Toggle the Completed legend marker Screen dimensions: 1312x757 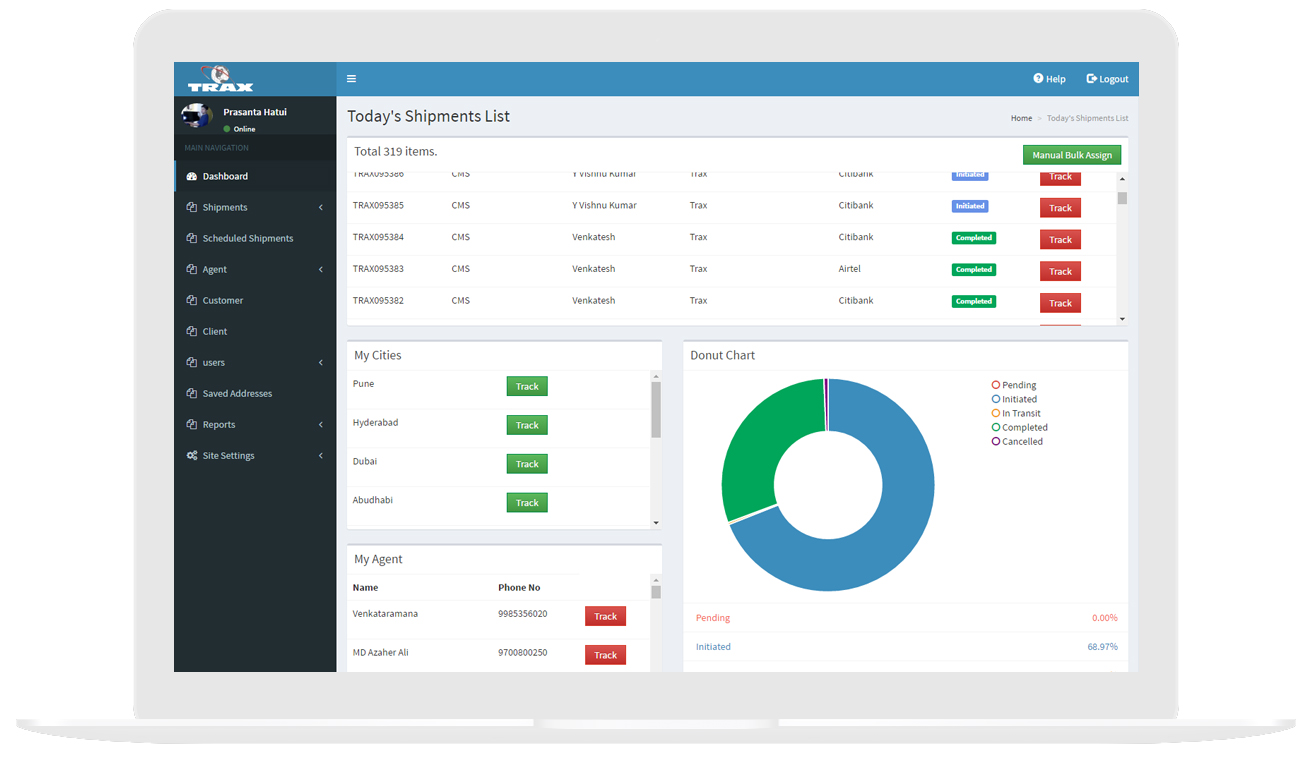[996, 427]
